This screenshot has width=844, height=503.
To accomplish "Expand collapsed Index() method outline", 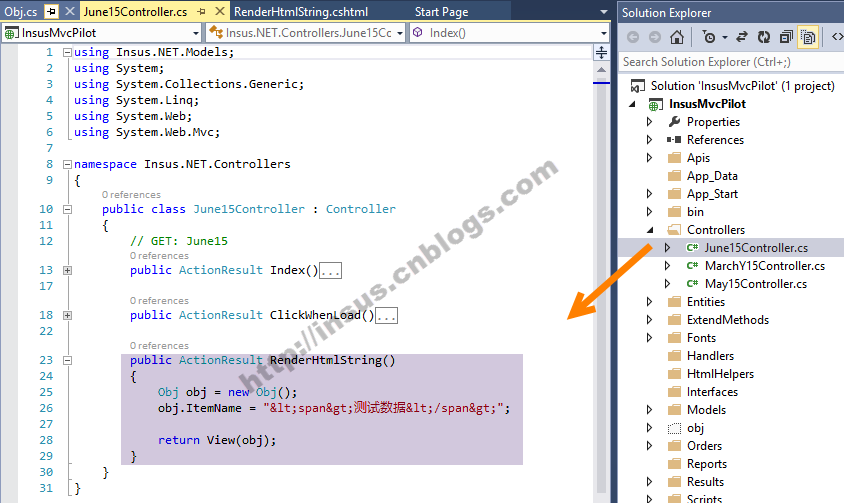I will pos(67,270).
